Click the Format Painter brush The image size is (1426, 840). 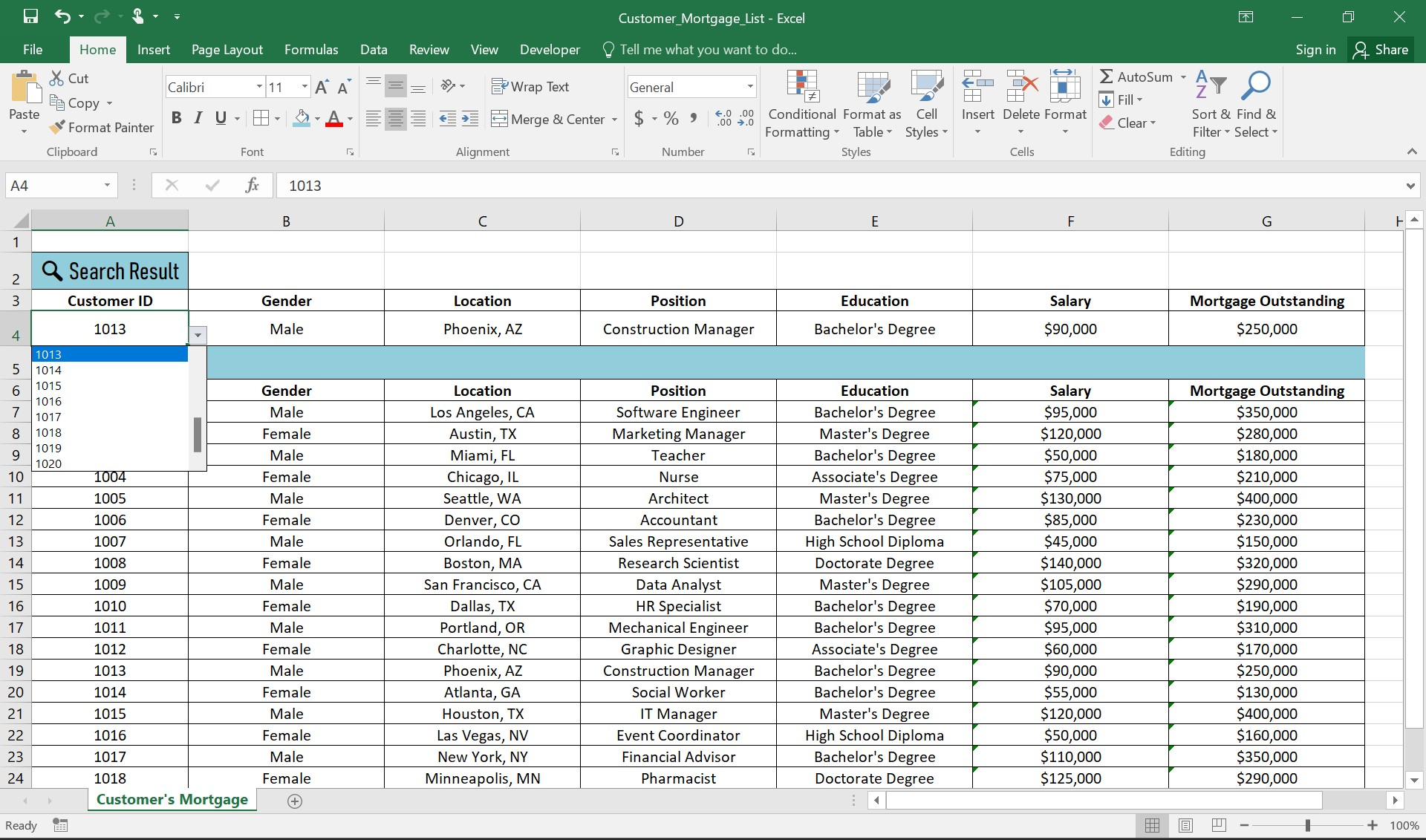coord(102,128)
